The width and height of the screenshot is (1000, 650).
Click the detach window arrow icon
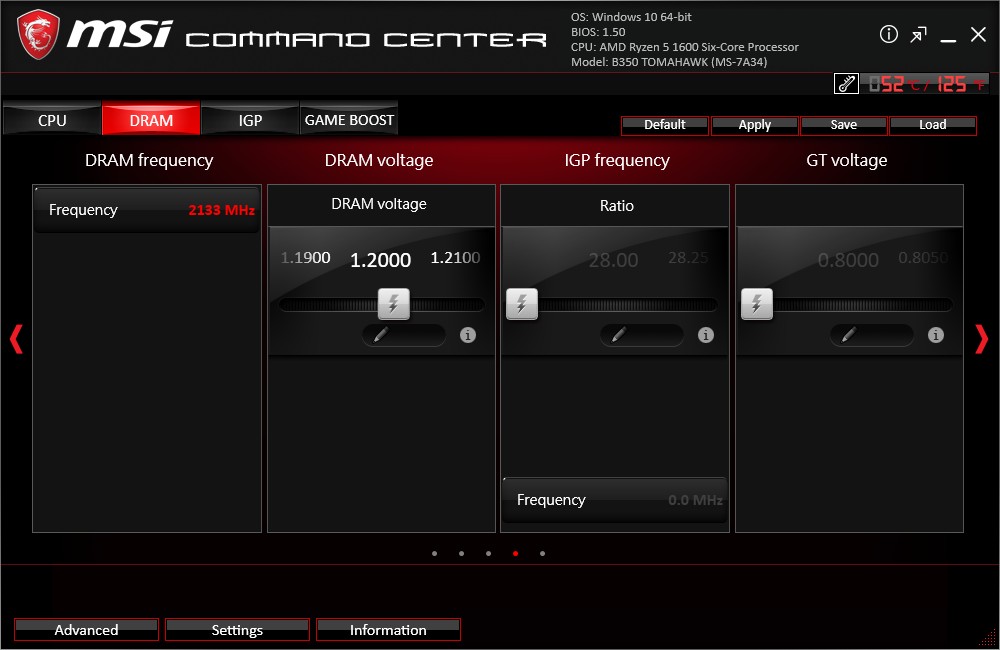918,35
